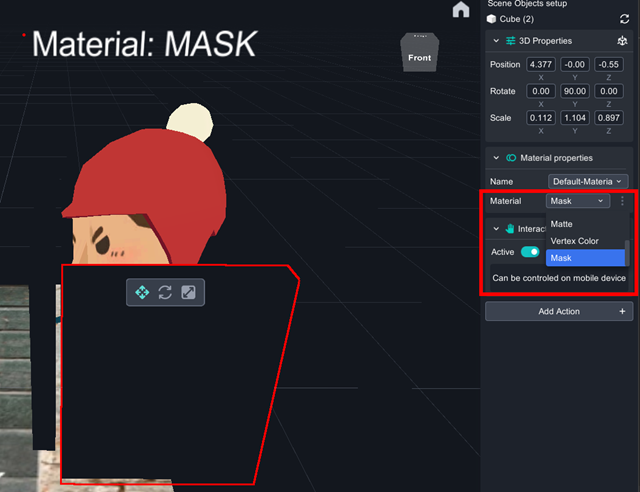Screen dimensions: 640x492
Task: Click the refresh icon next to Cube (2)
Action: (x=625, y=19)
